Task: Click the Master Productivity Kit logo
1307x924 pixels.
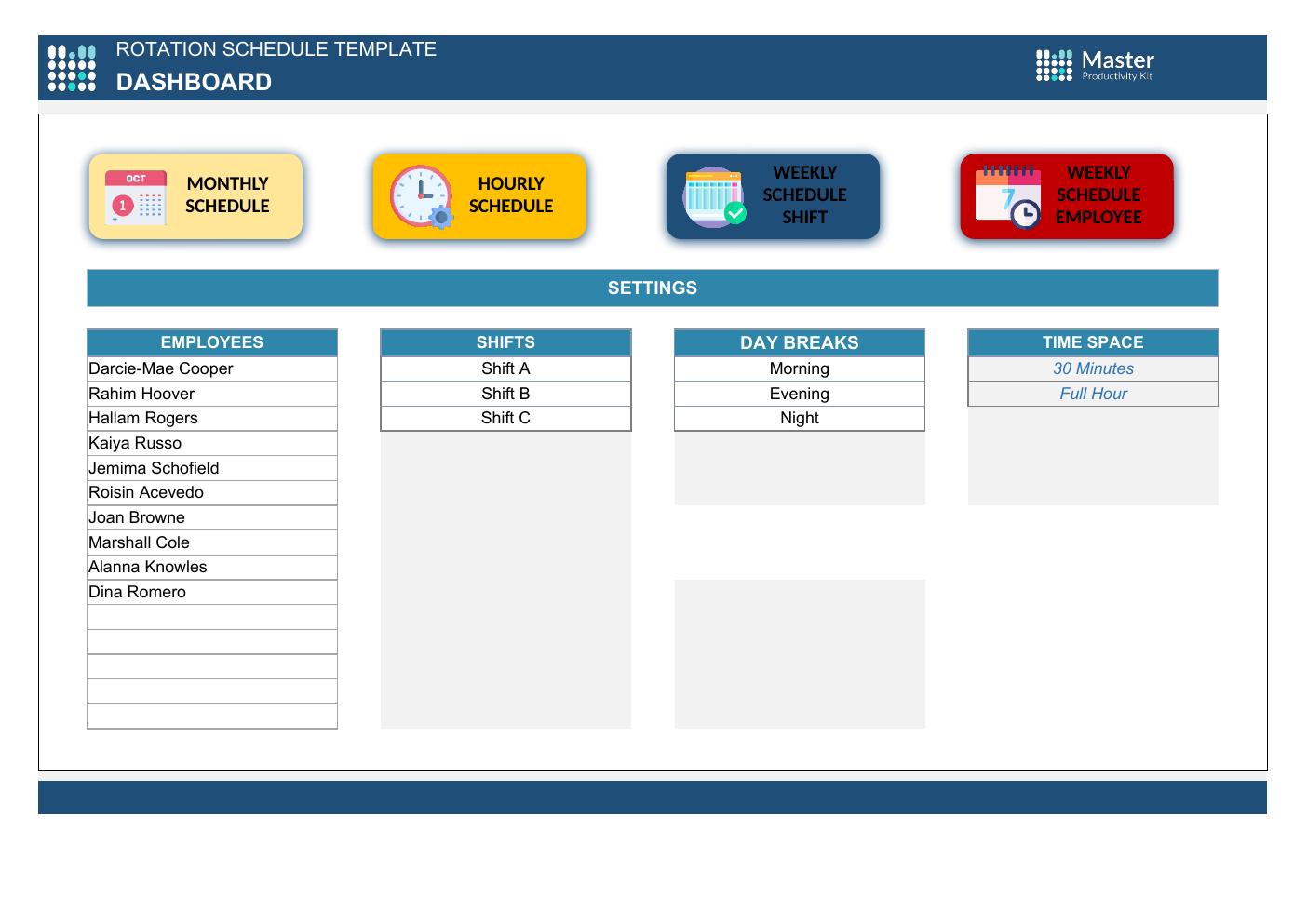Action: 1095,66
